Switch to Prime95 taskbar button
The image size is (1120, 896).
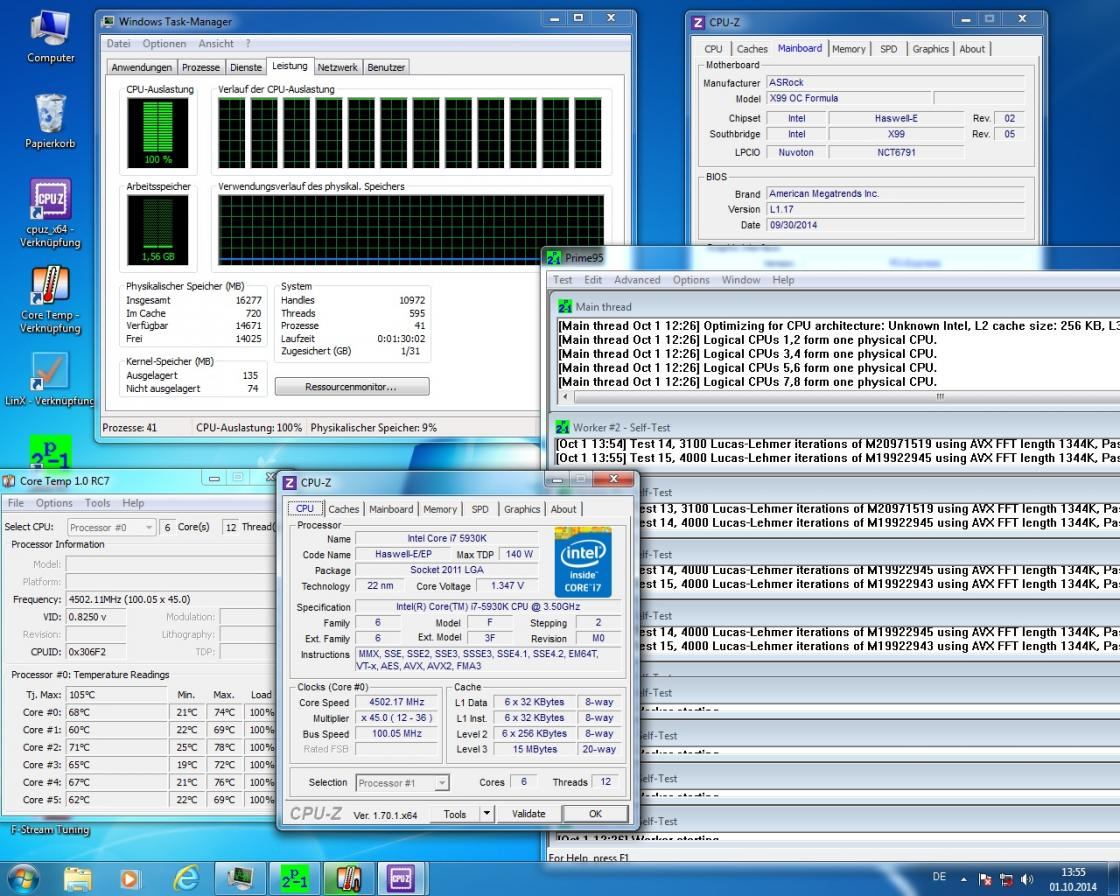(294, 879)
